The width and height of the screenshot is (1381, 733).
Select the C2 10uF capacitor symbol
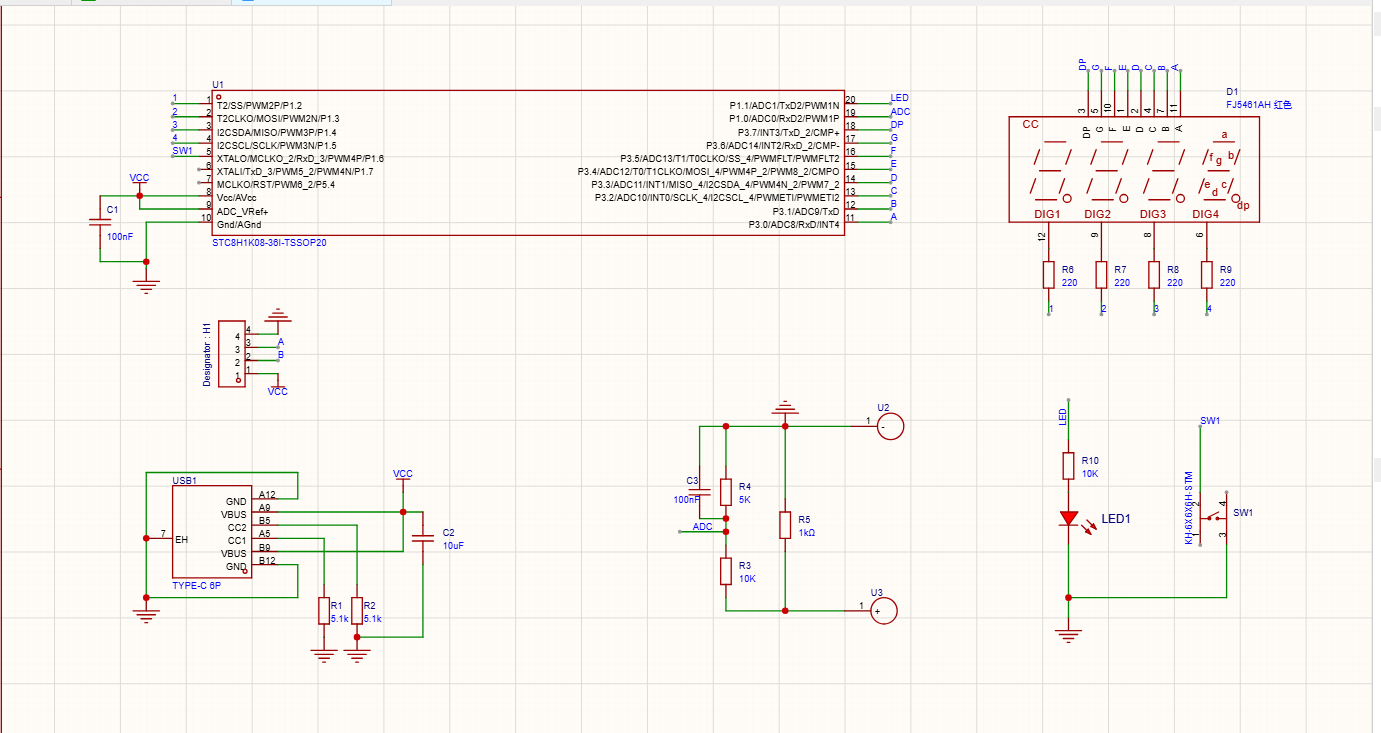point(423,538)
